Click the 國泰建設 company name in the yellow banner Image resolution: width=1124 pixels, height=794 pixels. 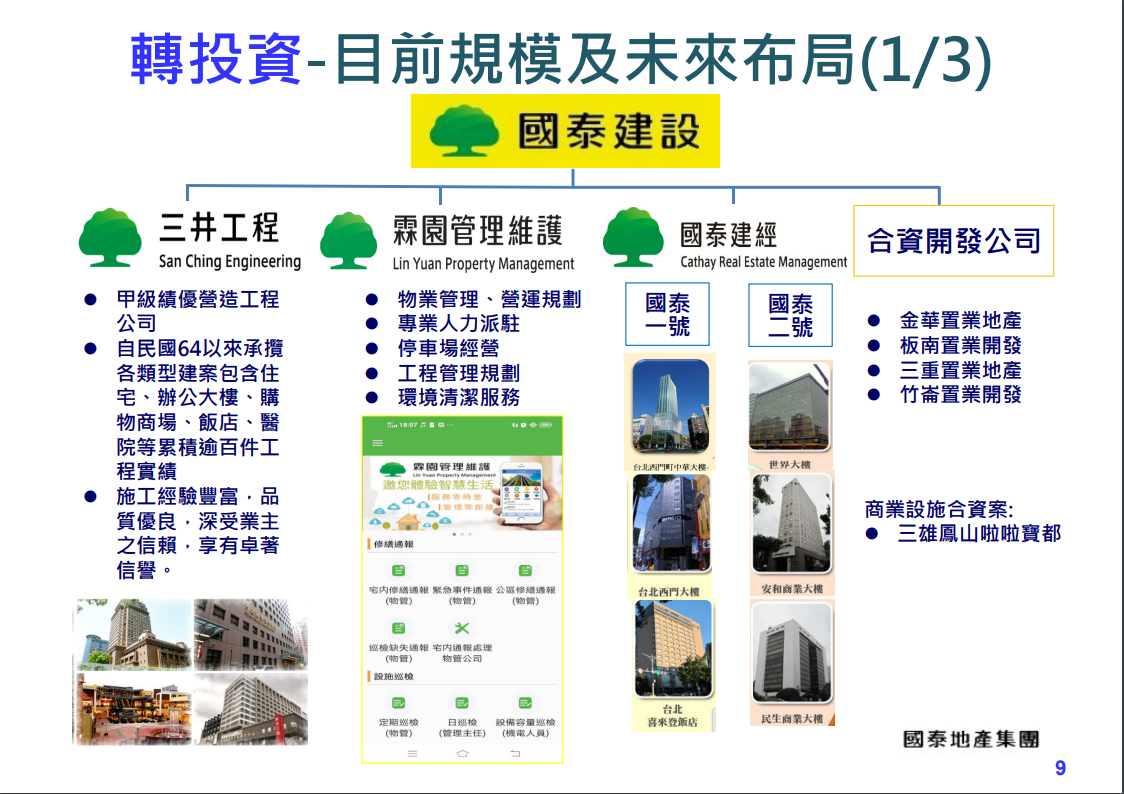click(609, 131)
